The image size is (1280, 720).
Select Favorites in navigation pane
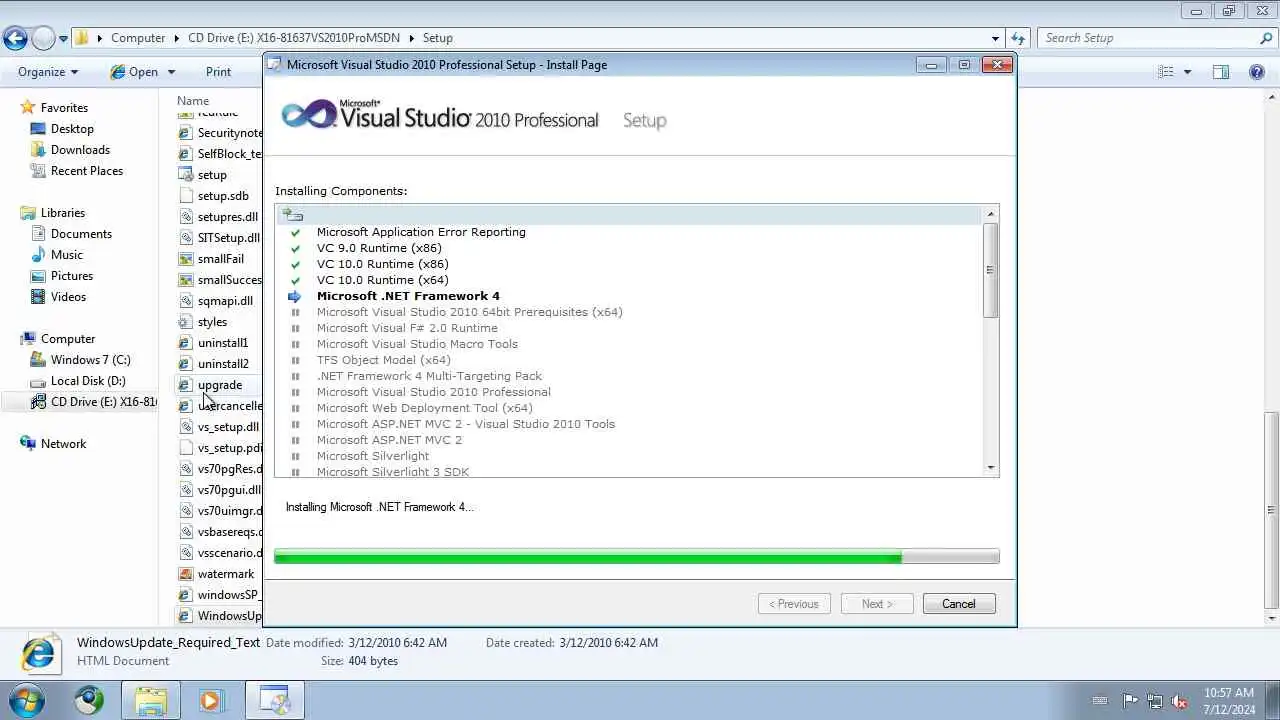pos(64,107)
